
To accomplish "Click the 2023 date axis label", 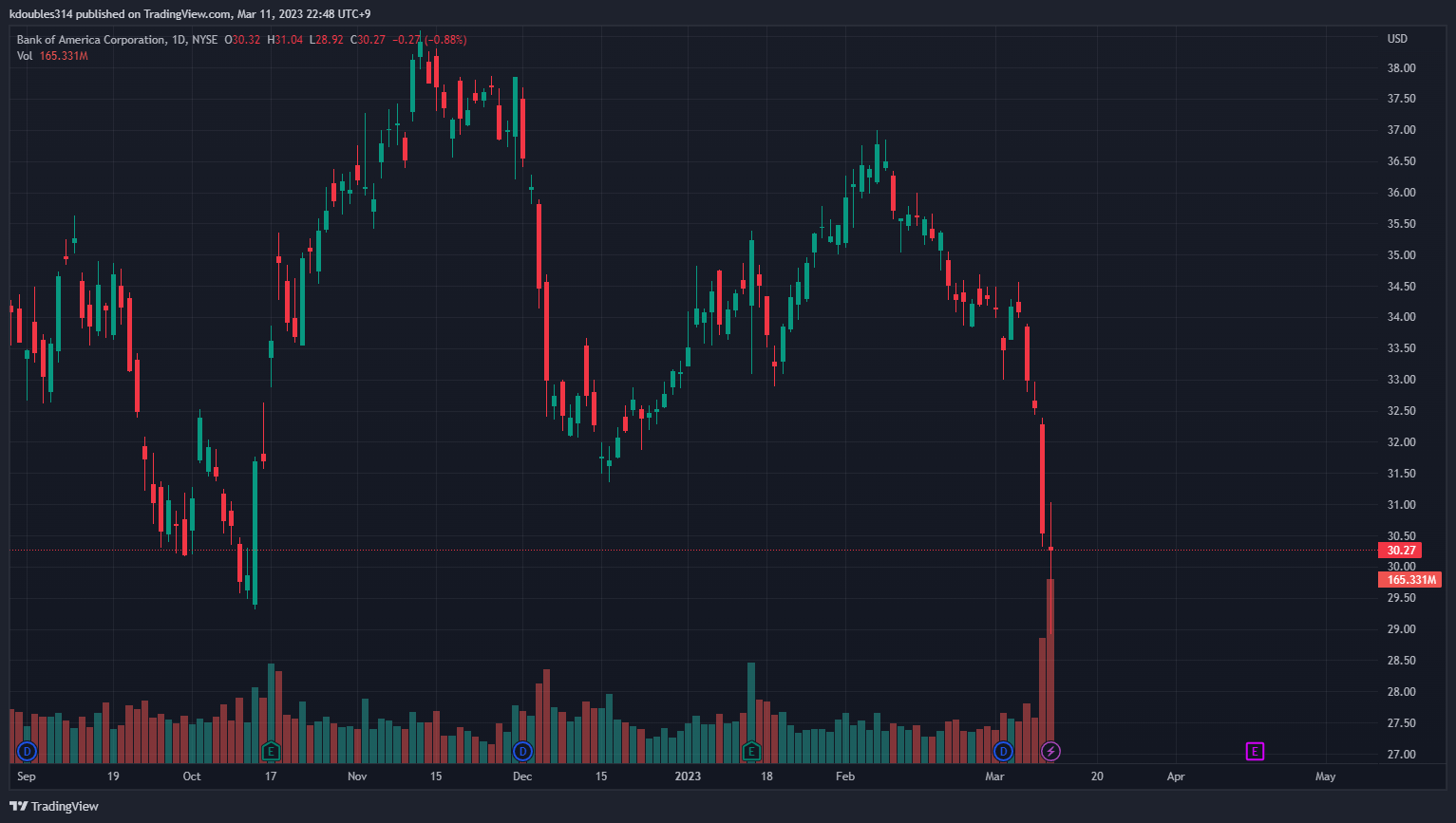I will pyautogui.click(x=688, y=776).
